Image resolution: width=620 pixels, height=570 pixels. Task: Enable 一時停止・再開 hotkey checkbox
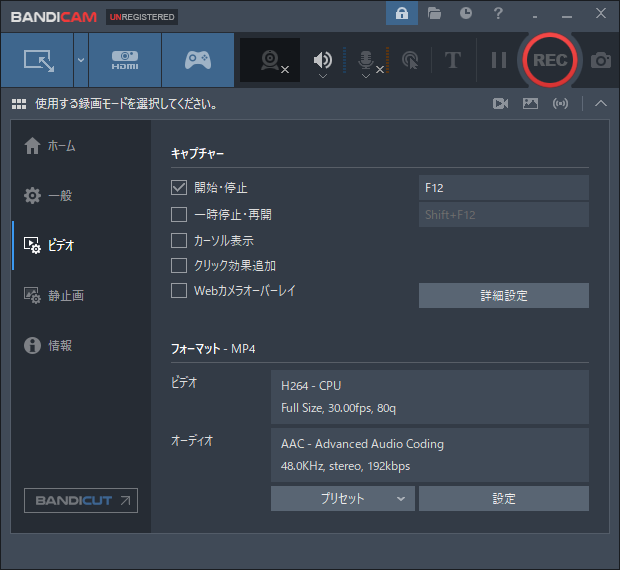click(x=179, y=215)
